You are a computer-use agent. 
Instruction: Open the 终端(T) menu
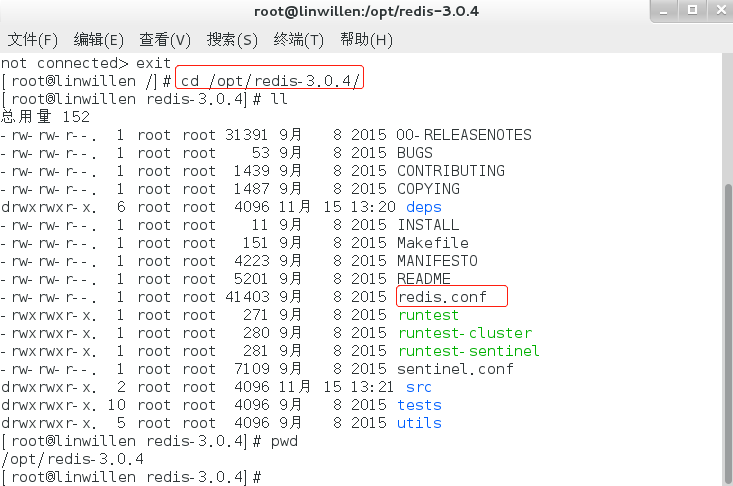tap(299, 40)
